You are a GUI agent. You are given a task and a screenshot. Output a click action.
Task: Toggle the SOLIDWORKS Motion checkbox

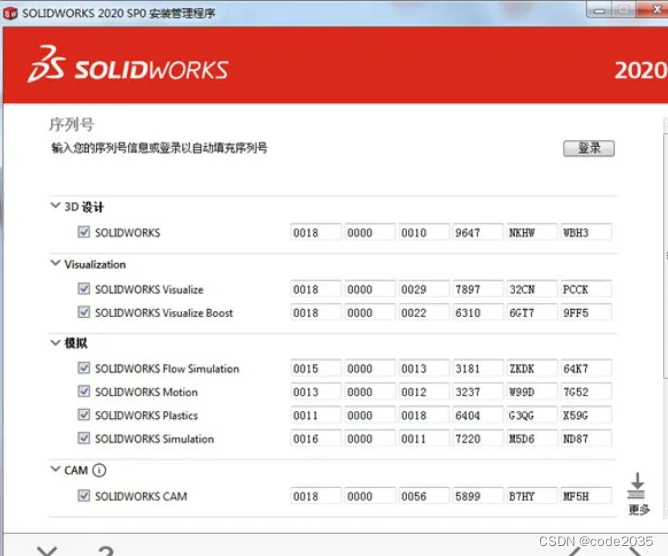pyautogui.click(x=84, y=392)
